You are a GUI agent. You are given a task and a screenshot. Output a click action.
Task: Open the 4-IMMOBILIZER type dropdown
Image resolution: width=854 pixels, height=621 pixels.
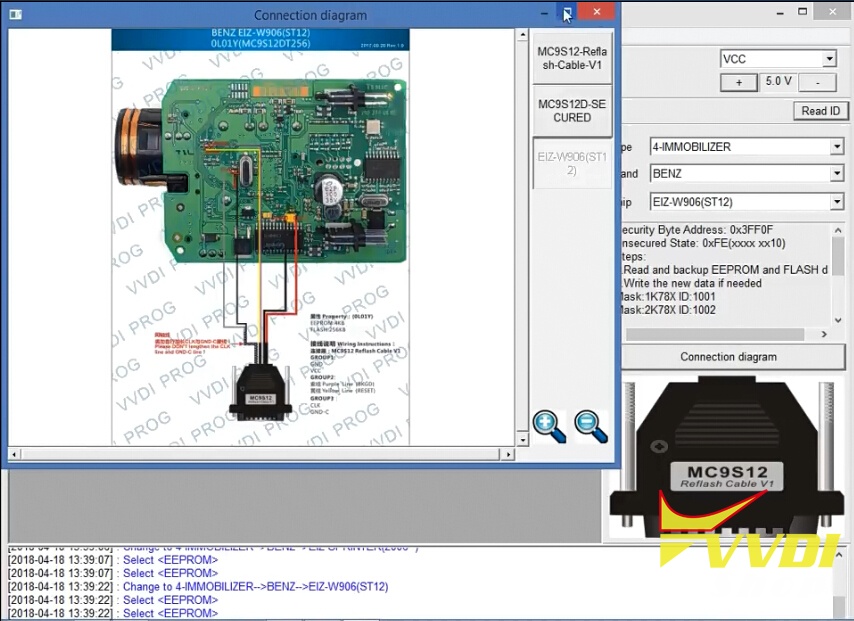837,147
